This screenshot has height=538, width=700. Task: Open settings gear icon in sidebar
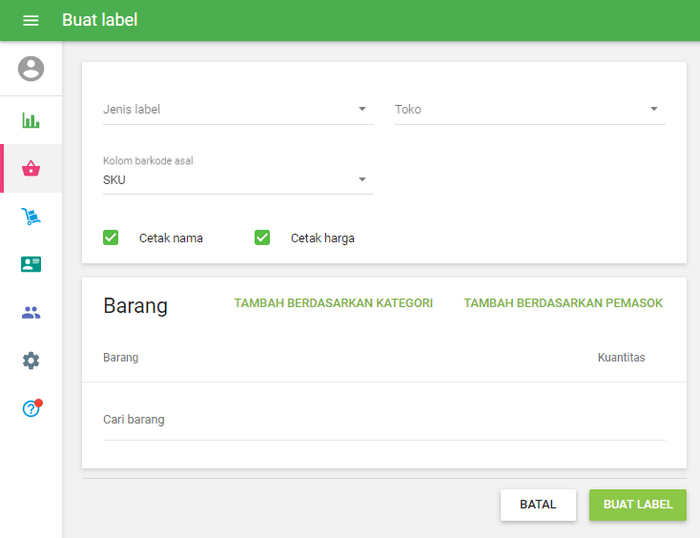(x=31, y=360)
